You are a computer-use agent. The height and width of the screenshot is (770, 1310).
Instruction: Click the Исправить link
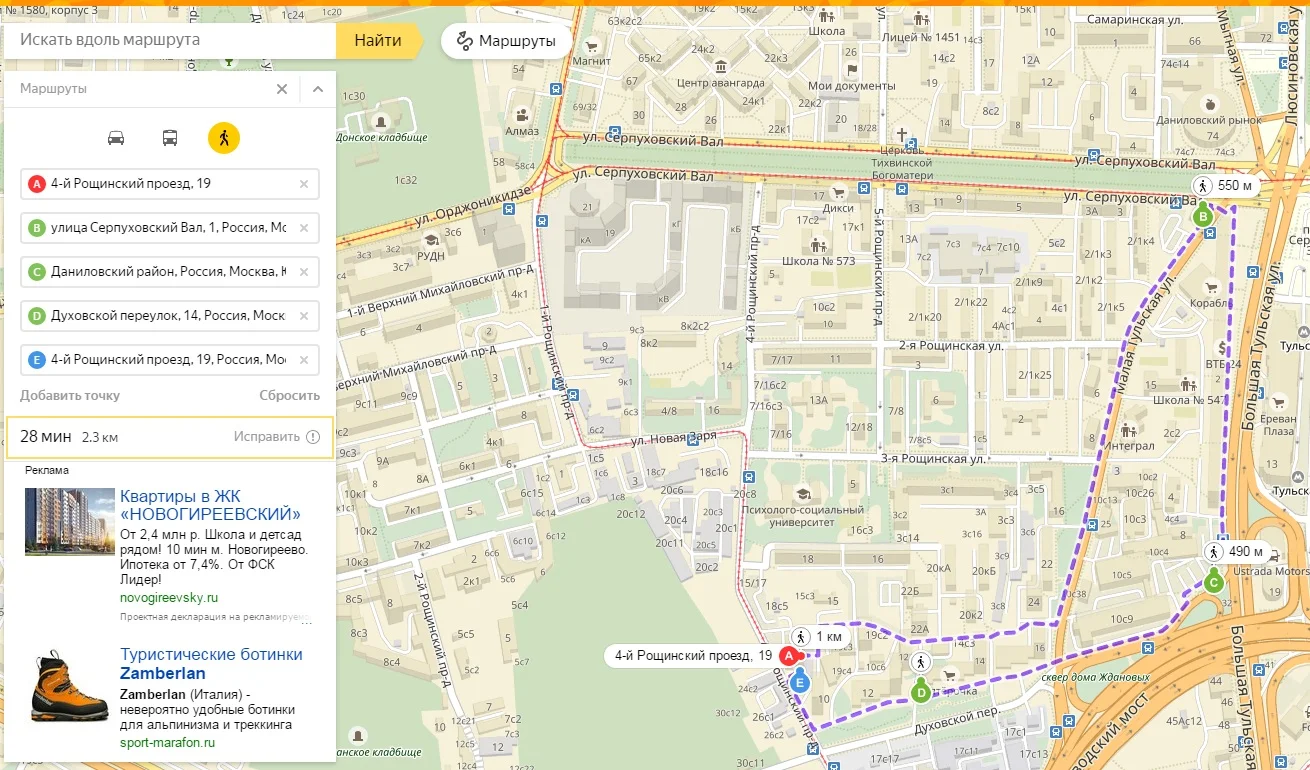coord(267,437)
